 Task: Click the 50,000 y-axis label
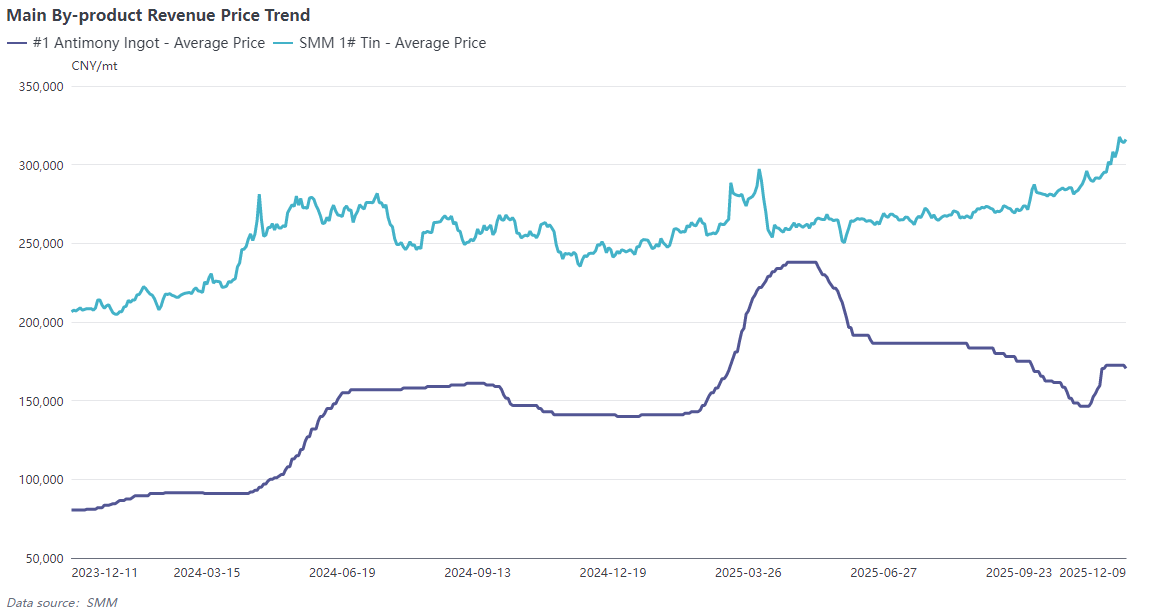[x=45, y=558]
